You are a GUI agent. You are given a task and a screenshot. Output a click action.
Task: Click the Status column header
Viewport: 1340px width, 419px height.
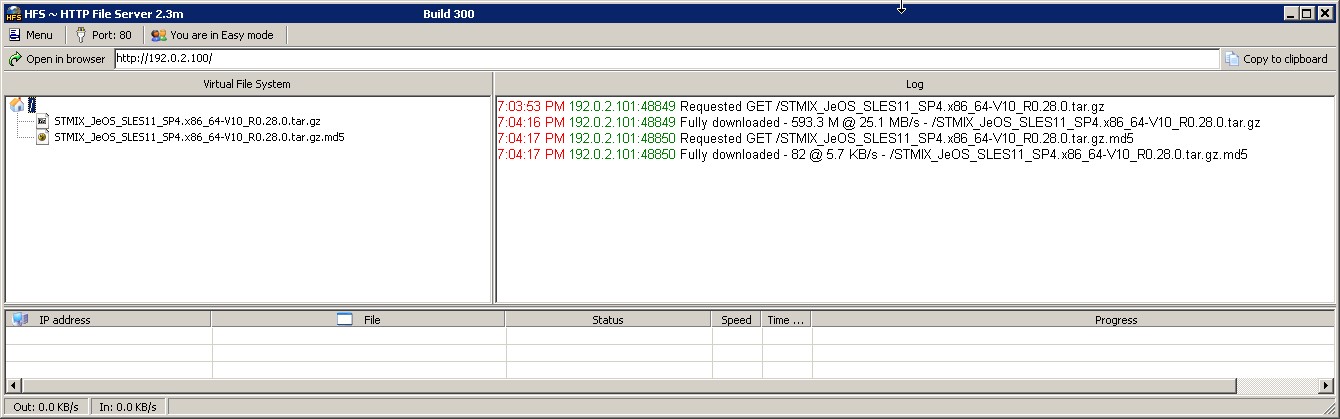tap(608, 320)
